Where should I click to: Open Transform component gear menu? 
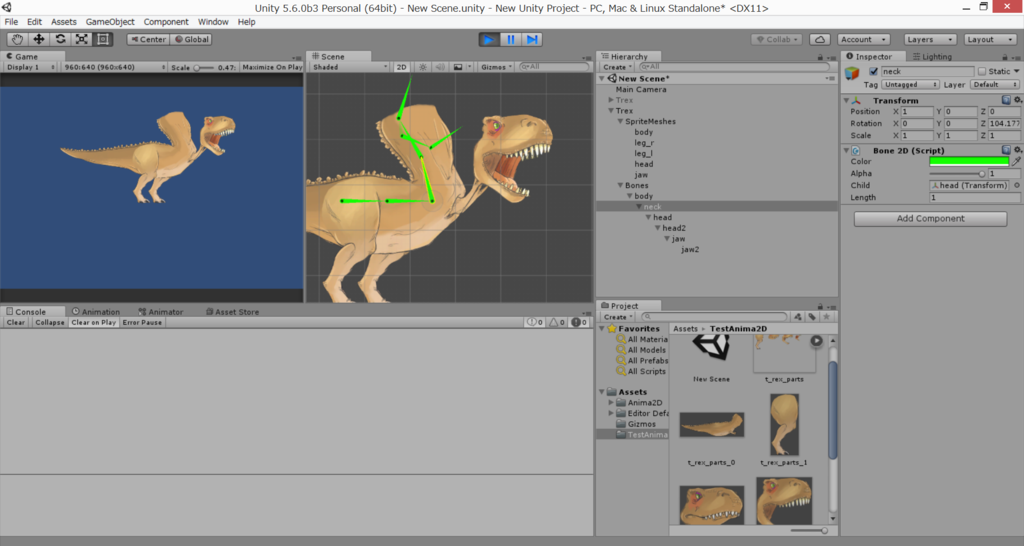point(1017,101)
